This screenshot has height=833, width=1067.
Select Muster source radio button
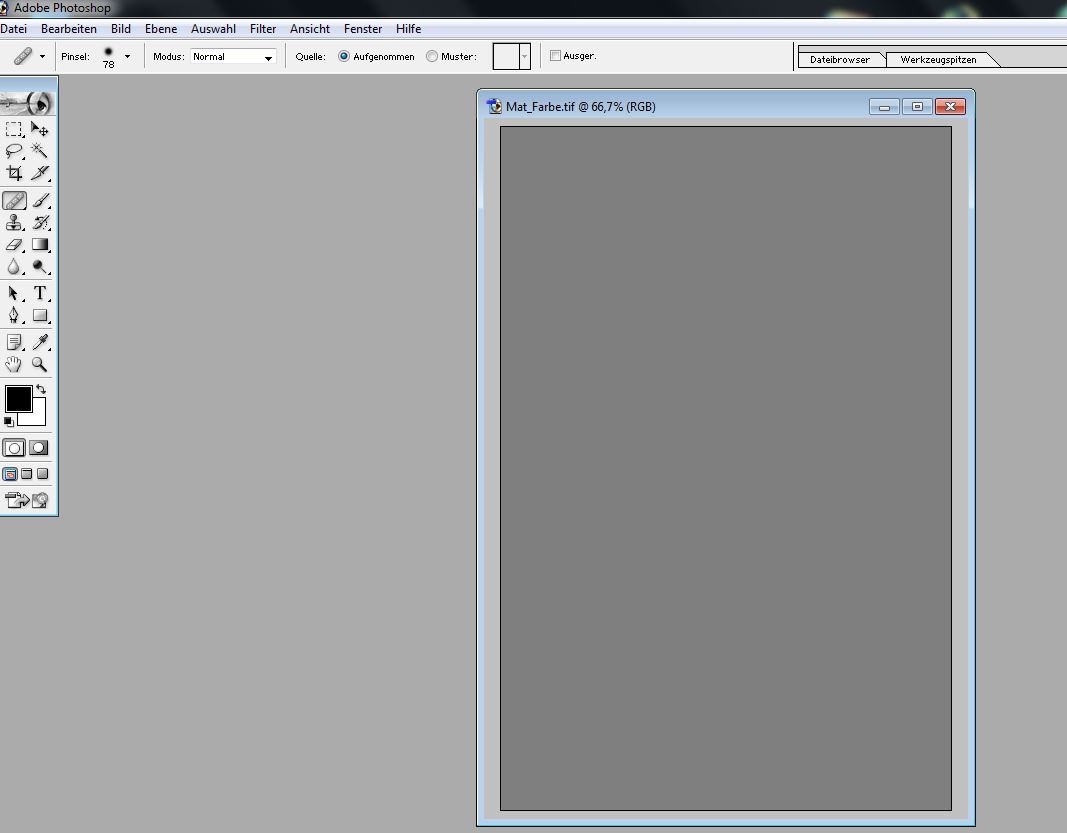coord(432,56)
